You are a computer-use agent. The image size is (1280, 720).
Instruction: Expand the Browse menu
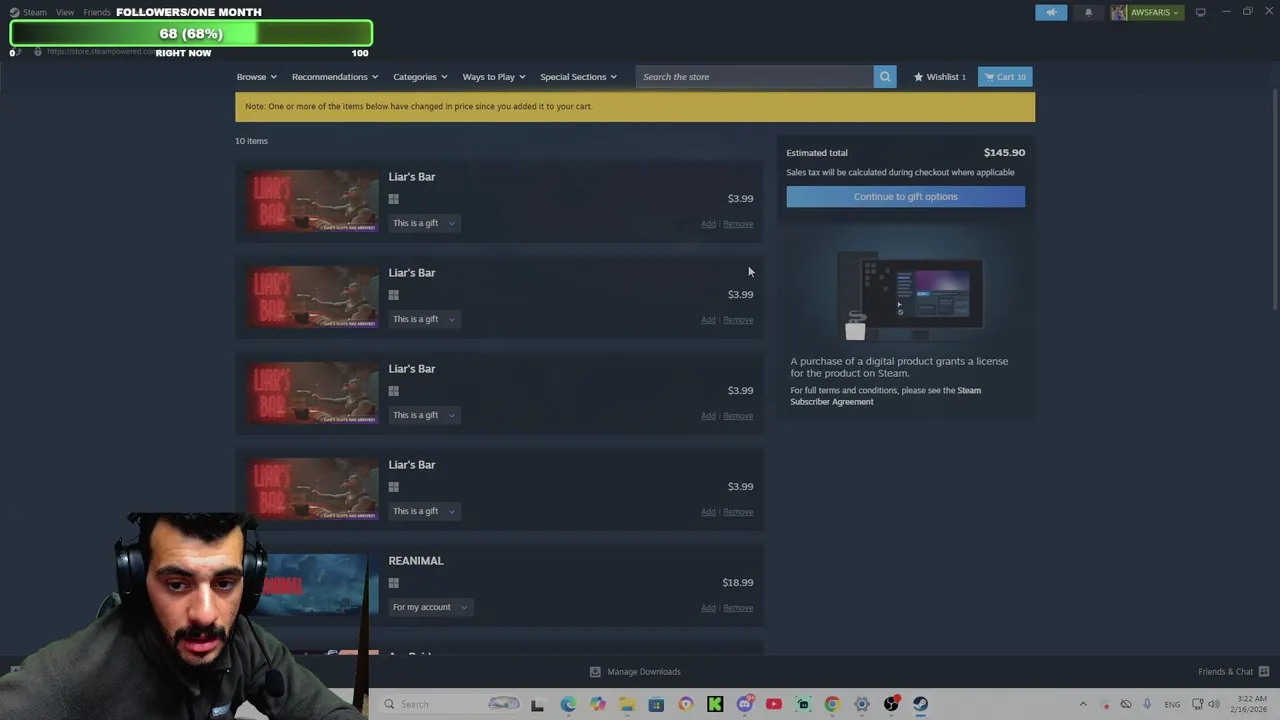pyautogui.click(x=257, y=77)
